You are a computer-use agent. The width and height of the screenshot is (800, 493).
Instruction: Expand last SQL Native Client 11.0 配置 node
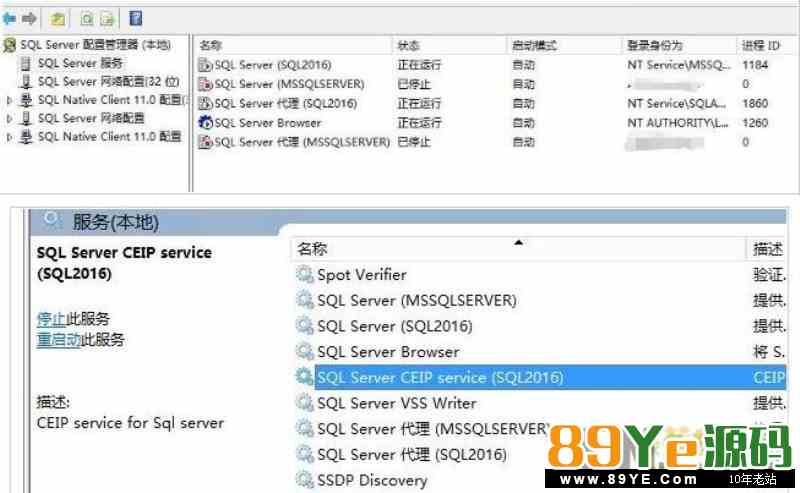tap(9, 137)
